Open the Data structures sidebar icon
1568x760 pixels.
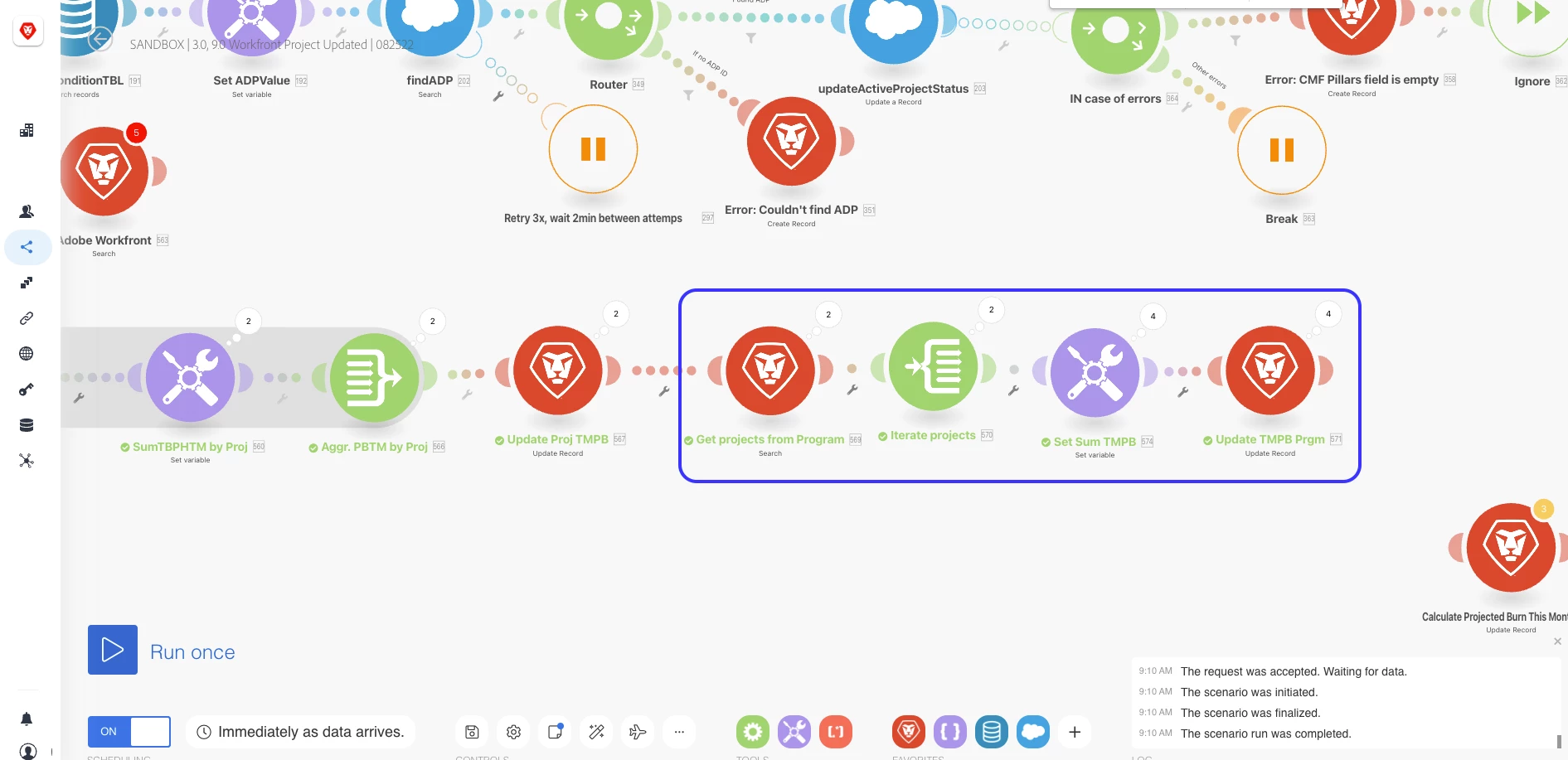click(x=27, y=461)
